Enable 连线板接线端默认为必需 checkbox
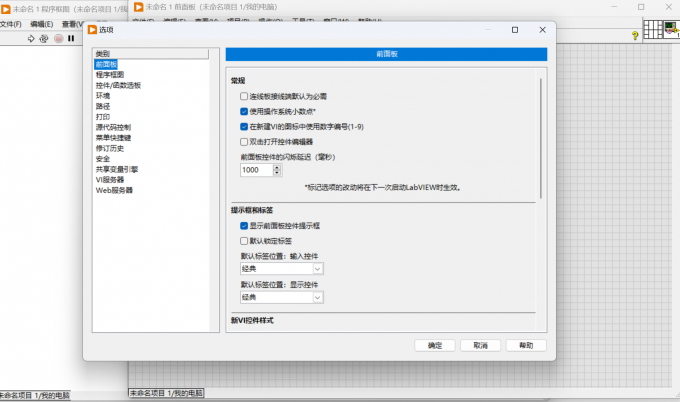This screenshot has height=402, width=680. click(x=244, y=96)
